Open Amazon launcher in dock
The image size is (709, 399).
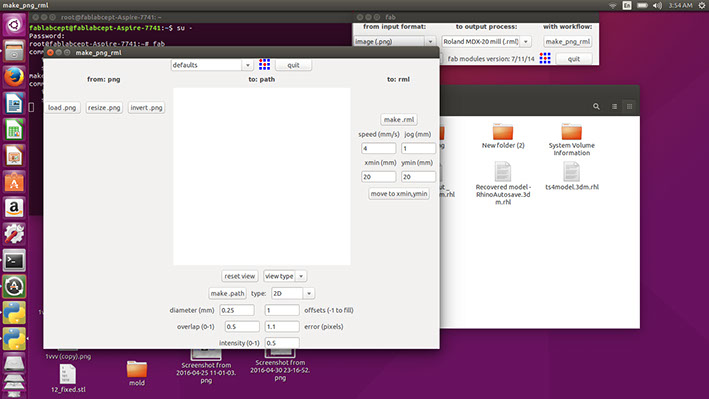[14, 208]
